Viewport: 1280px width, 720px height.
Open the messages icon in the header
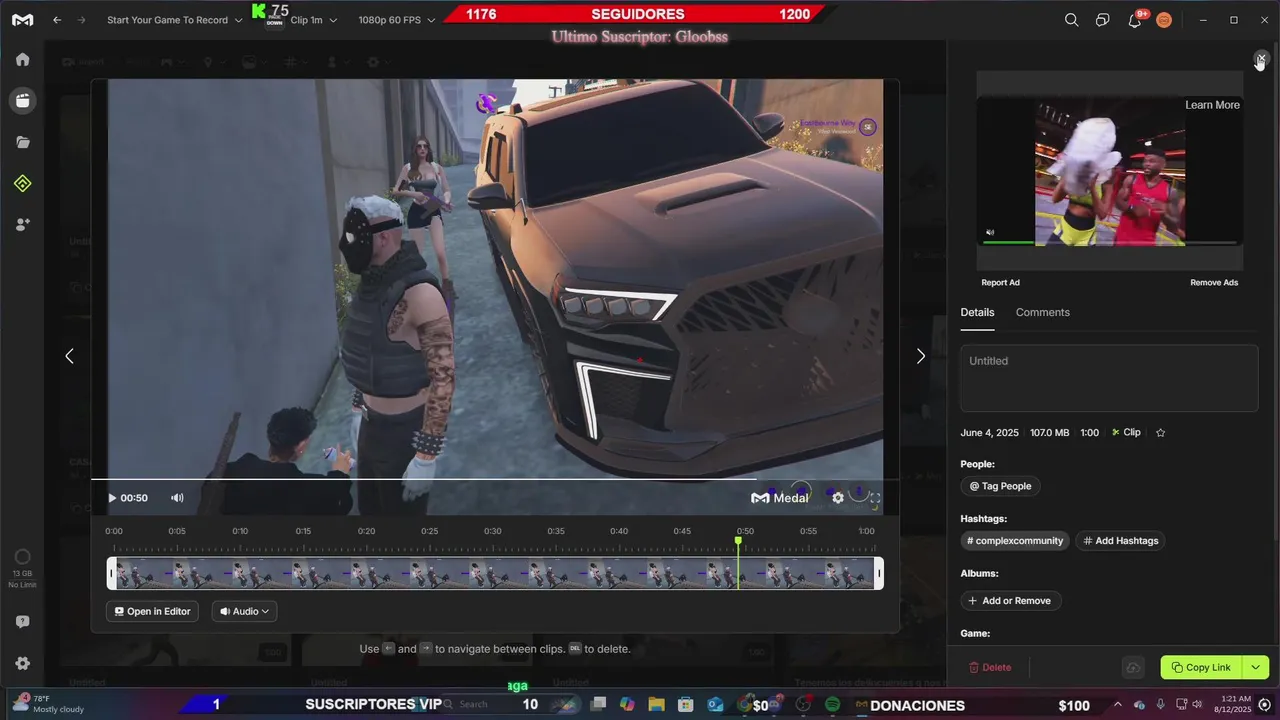[1102, 20]
